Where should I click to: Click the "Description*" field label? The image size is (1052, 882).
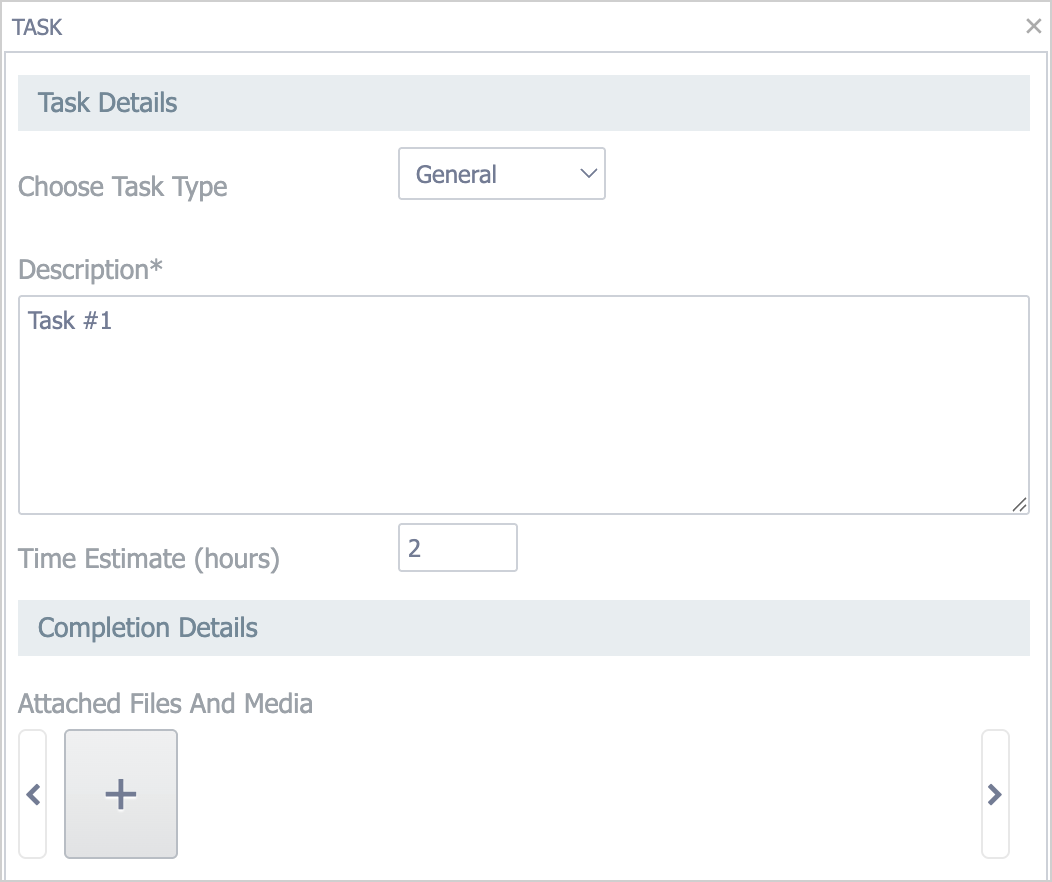coord(90,270)
